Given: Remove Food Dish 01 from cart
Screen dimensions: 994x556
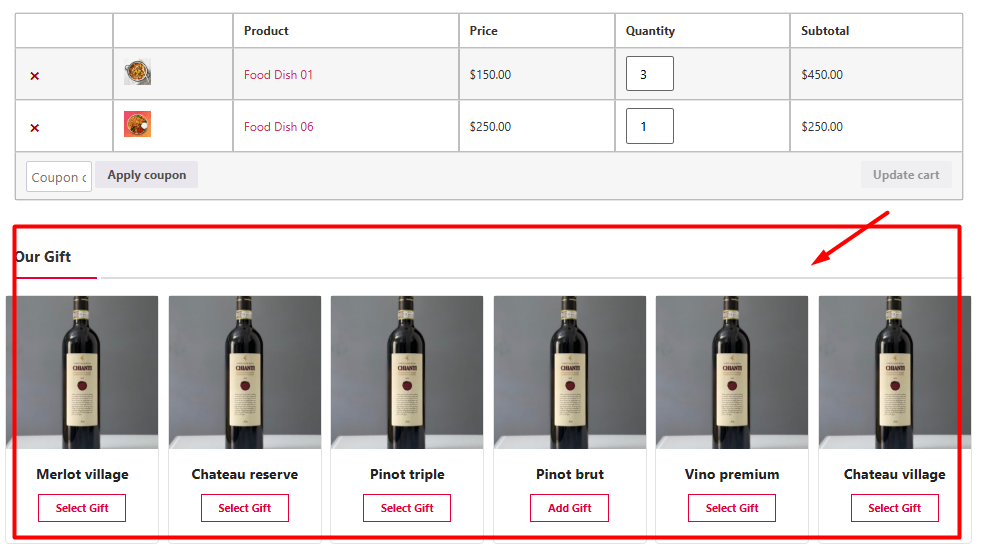Looking at the screenshot, I should [35, 76].
